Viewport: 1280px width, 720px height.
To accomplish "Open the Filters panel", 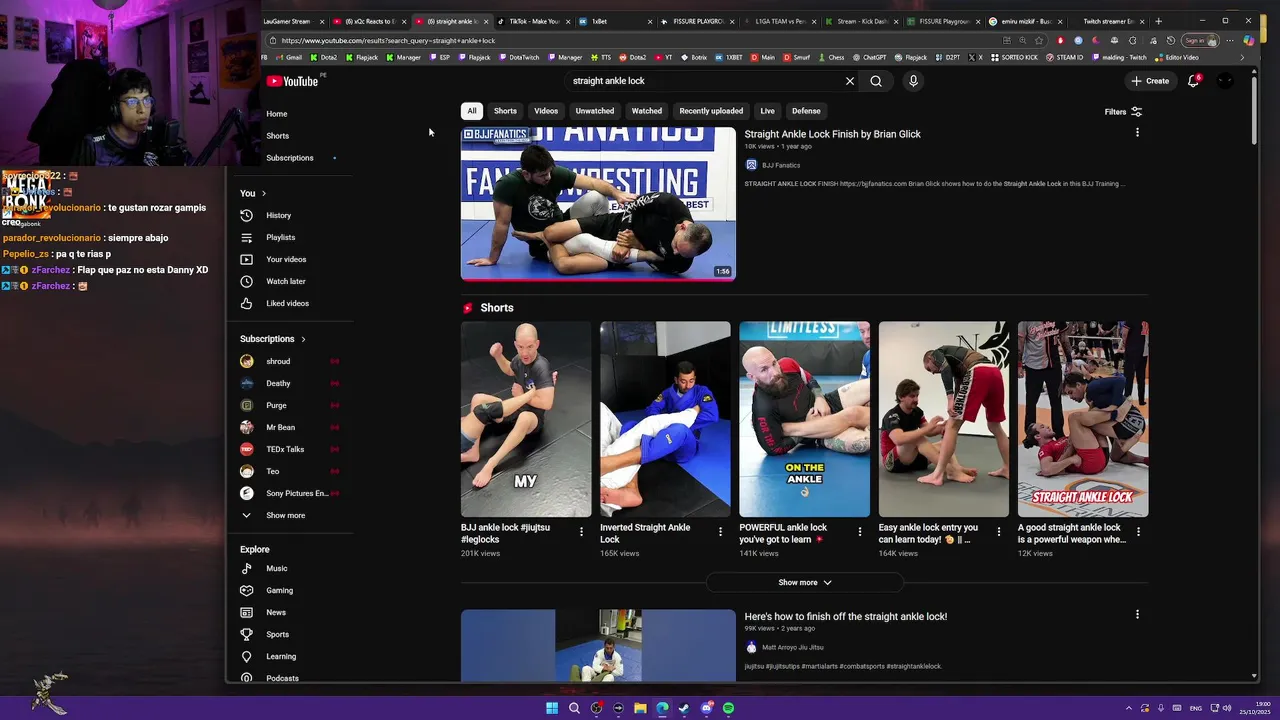I will (x=1123, y=112).
